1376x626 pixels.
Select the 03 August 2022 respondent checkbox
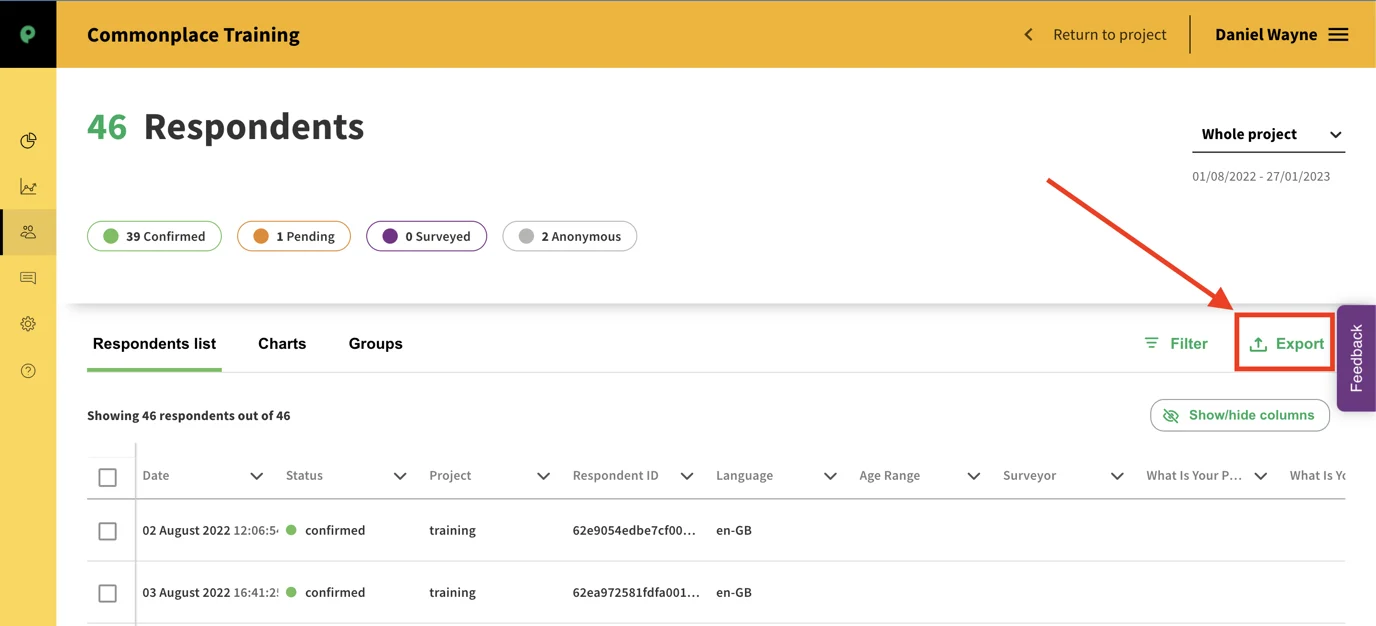coord(108,593)
